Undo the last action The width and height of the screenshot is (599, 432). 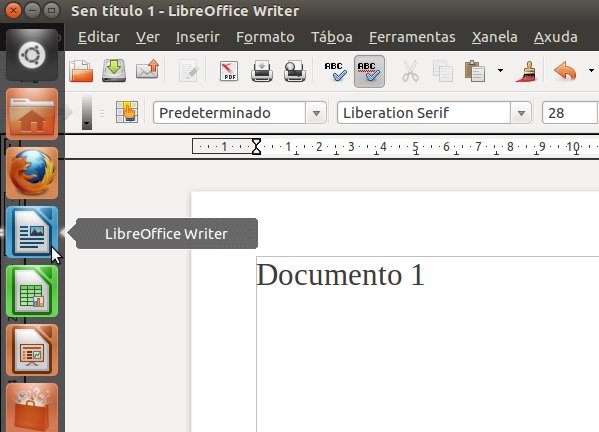(x=565, y=71)
